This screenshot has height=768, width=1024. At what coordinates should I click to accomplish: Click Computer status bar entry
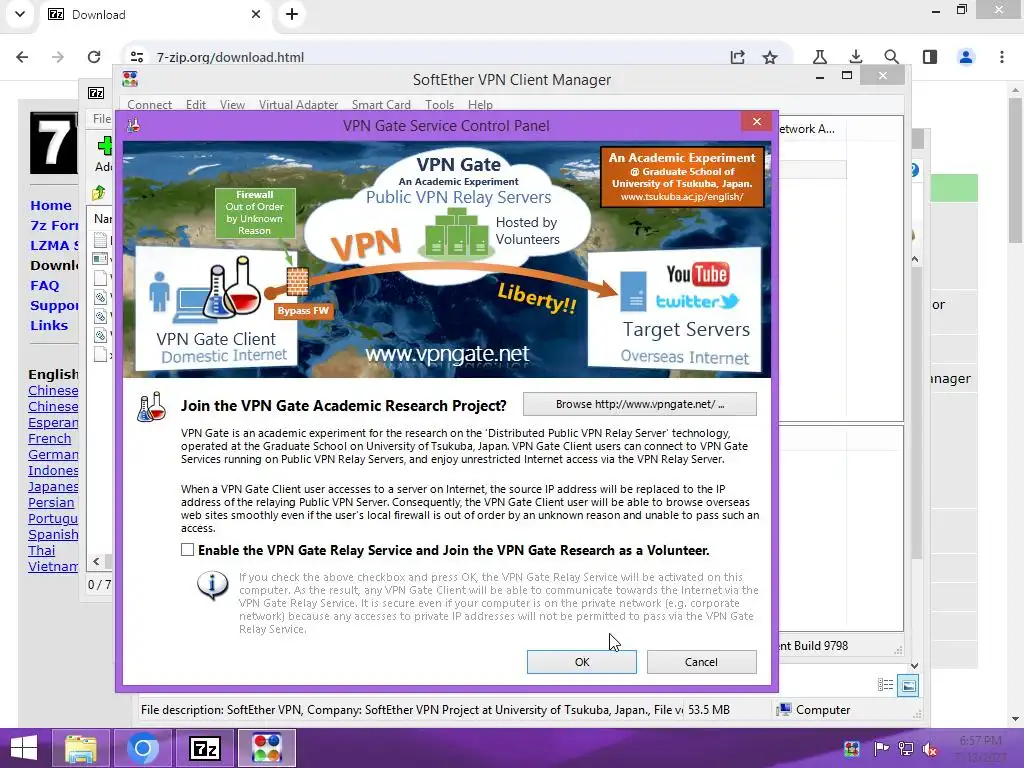(814, 710)
